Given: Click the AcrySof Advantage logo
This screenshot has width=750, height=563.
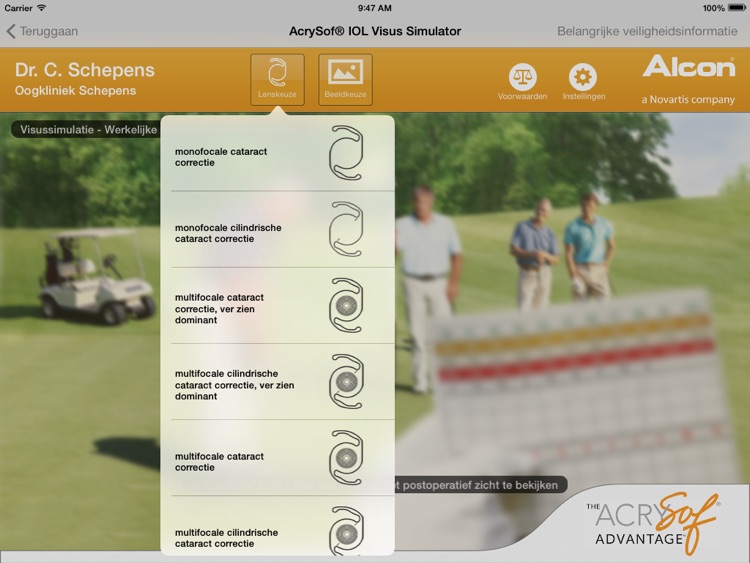Looking at the screenshot, I should click(x=654, y=524).
